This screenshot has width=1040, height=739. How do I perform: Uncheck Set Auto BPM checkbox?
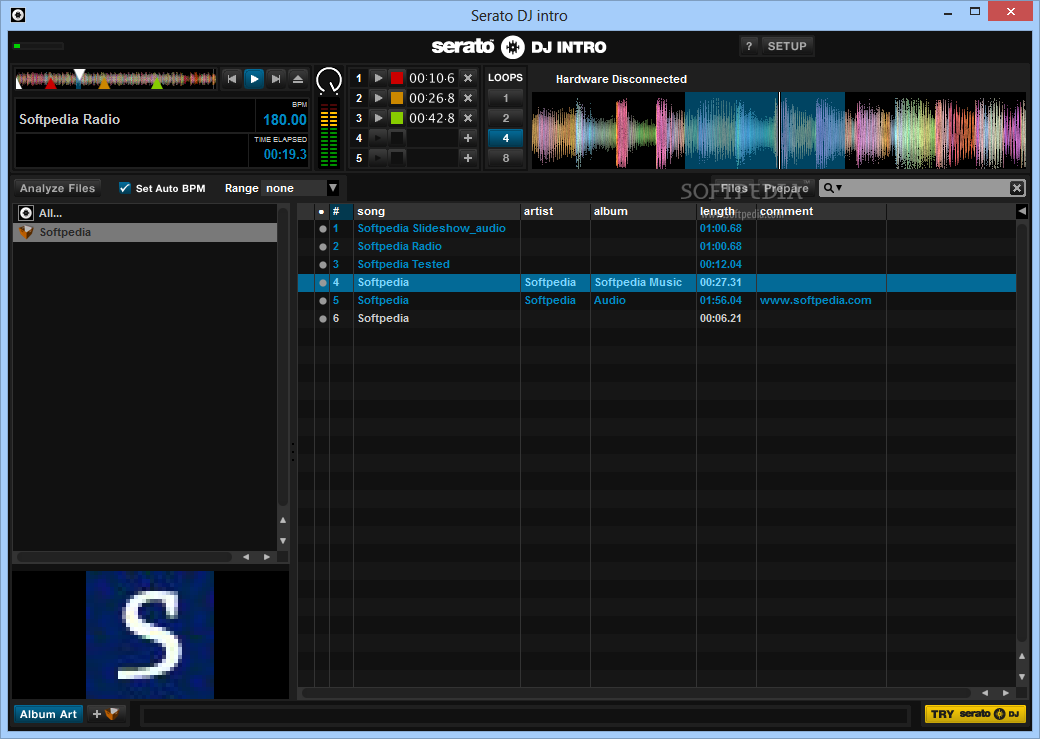[125, 188]
